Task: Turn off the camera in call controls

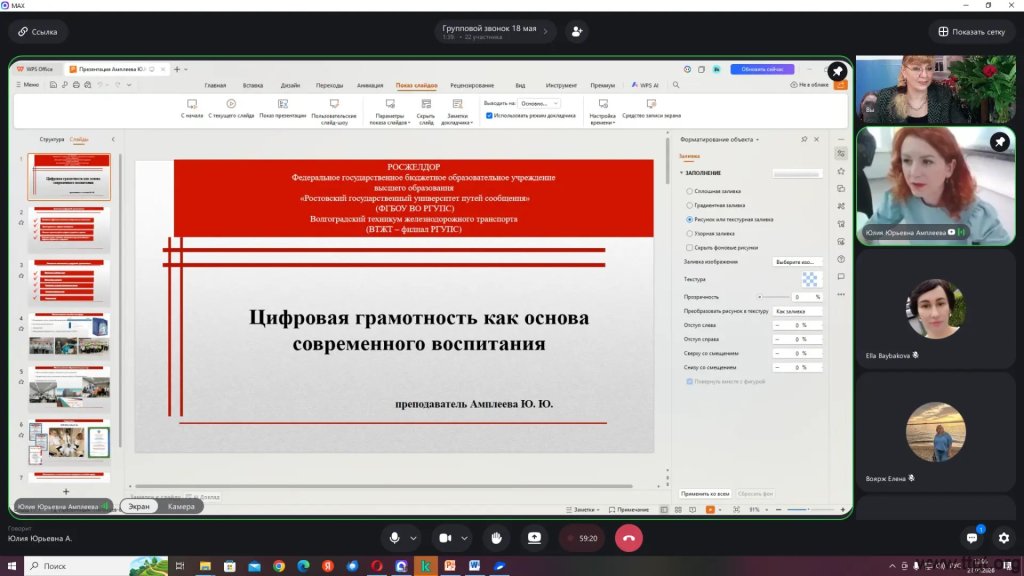Action: (445, 538)
